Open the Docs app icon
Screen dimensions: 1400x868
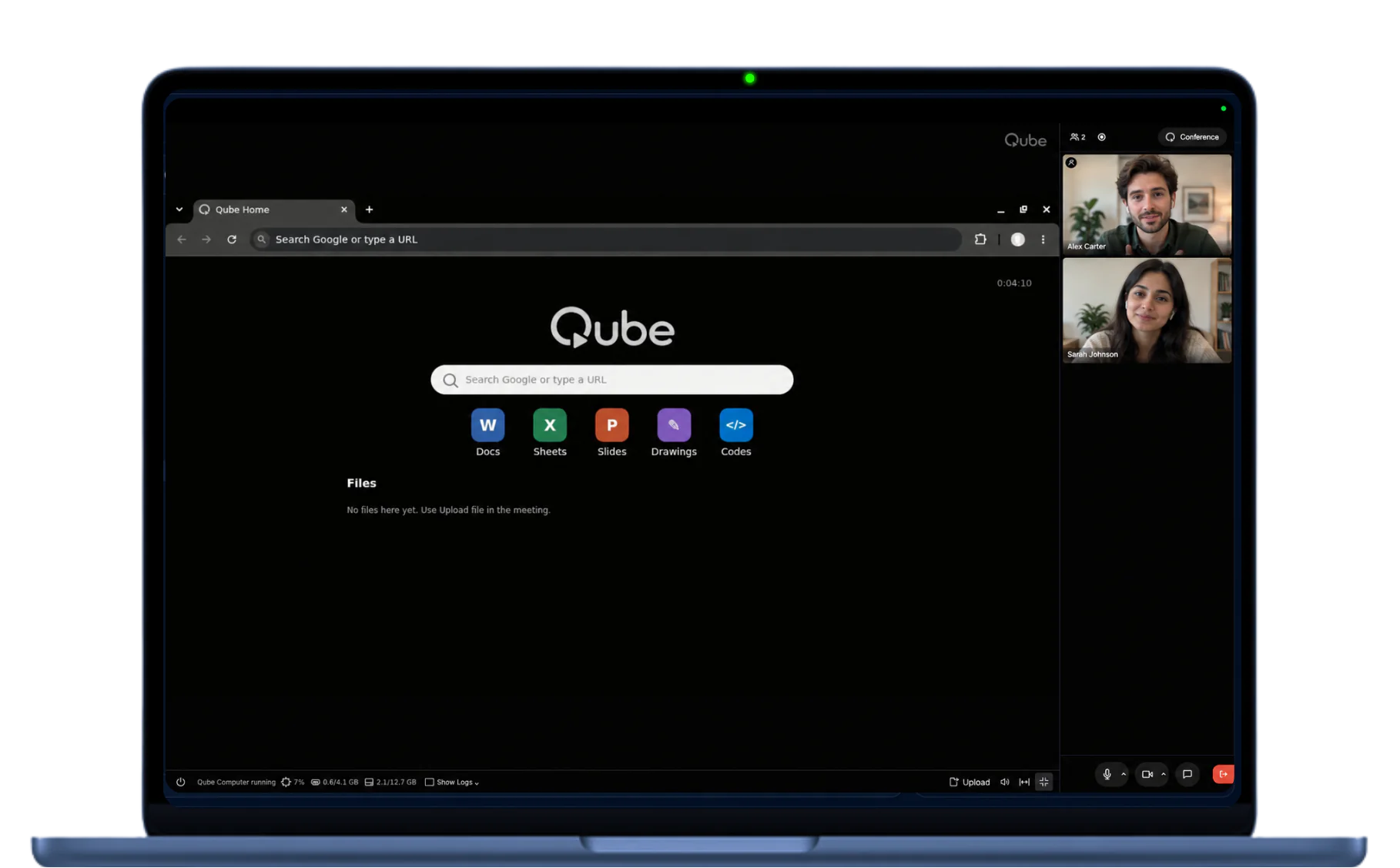(x=487, y=425)
